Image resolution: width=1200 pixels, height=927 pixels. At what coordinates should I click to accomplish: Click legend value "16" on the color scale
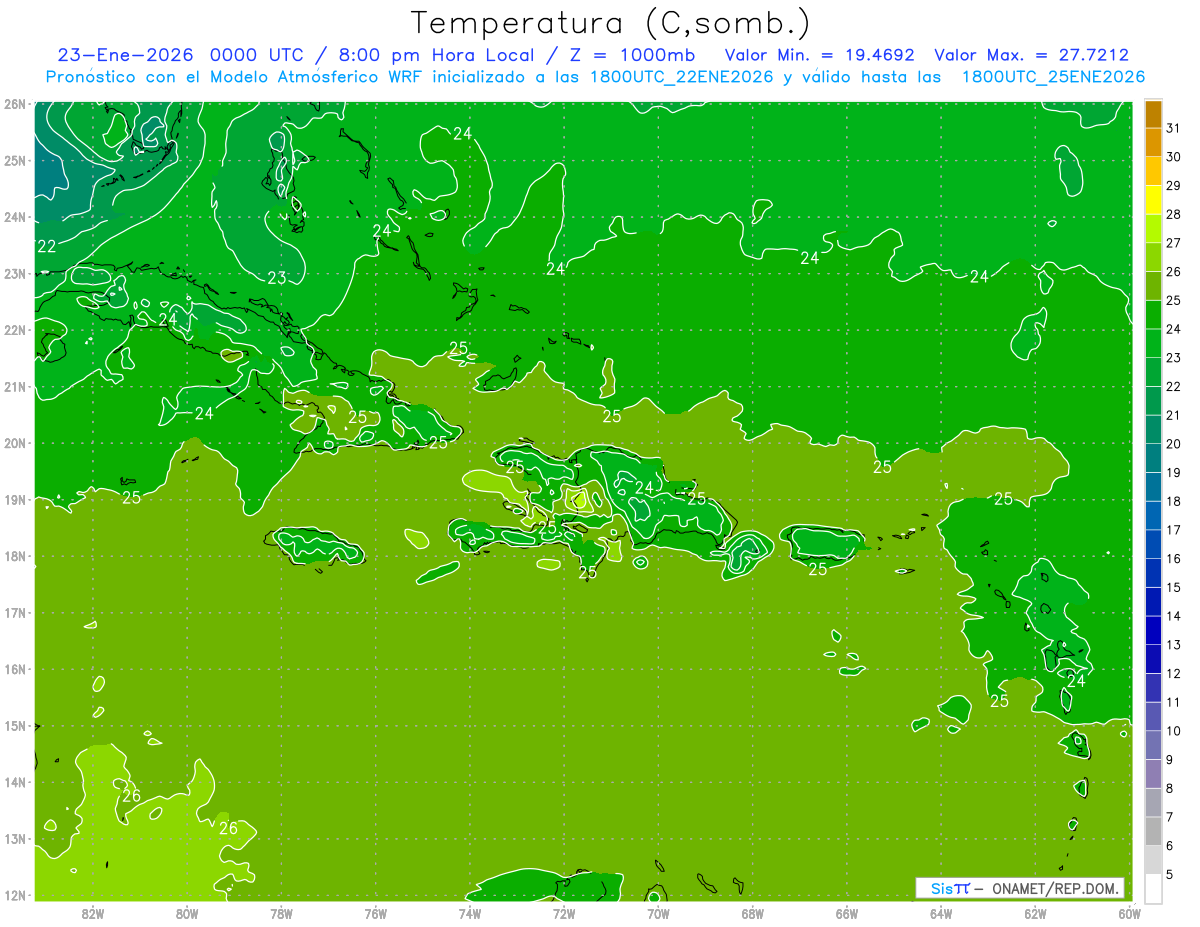pos(1174,558)
